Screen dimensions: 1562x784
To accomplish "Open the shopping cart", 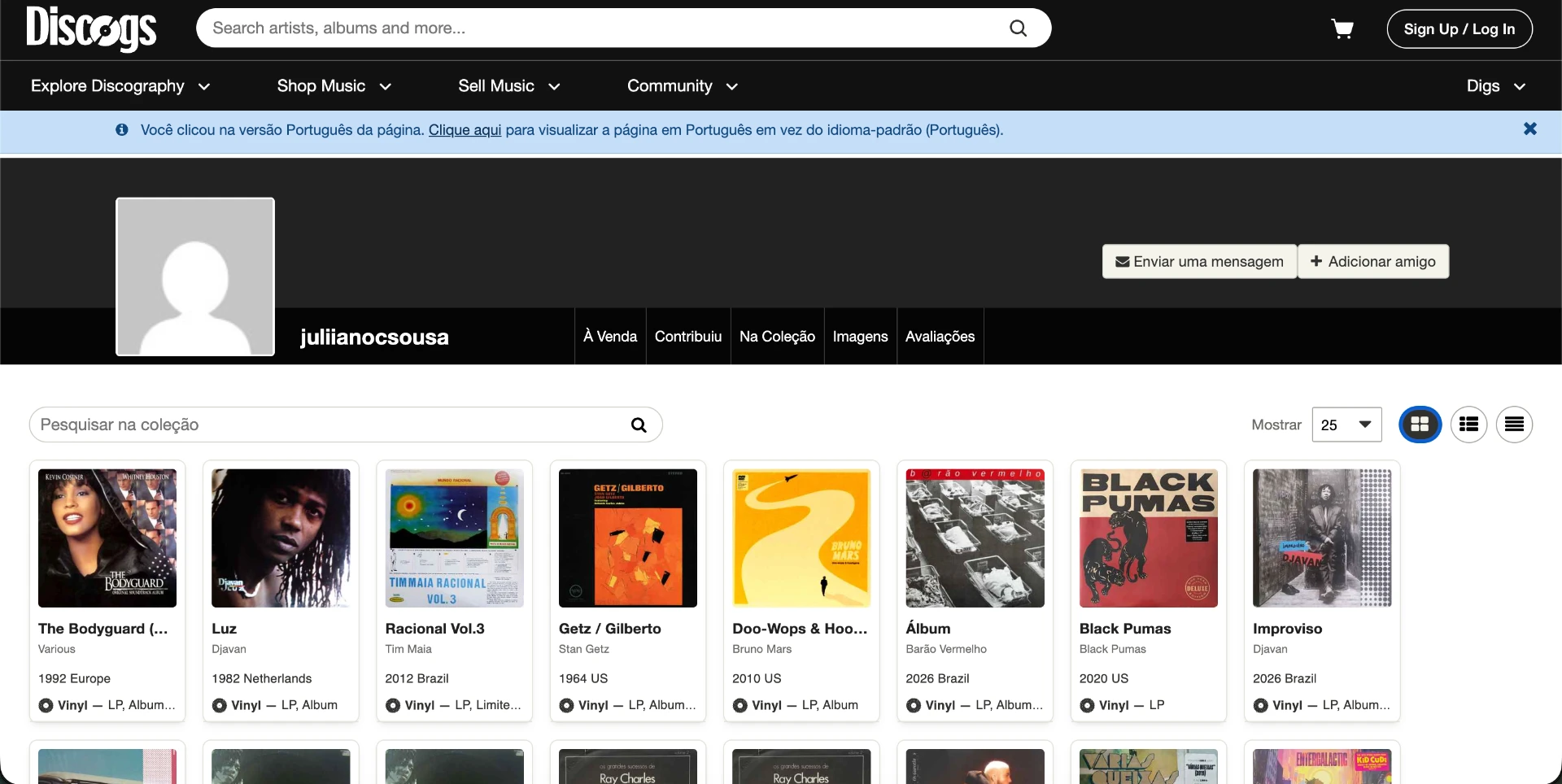I will click(x=1342, y=29).
